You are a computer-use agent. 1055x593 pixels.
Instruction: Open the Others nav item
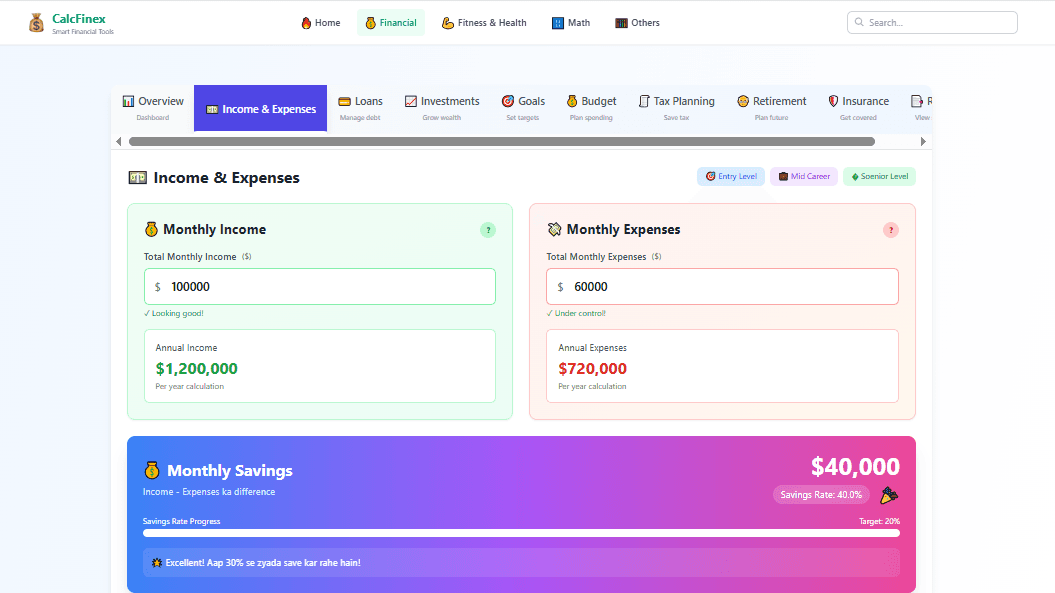coord(637,23)
